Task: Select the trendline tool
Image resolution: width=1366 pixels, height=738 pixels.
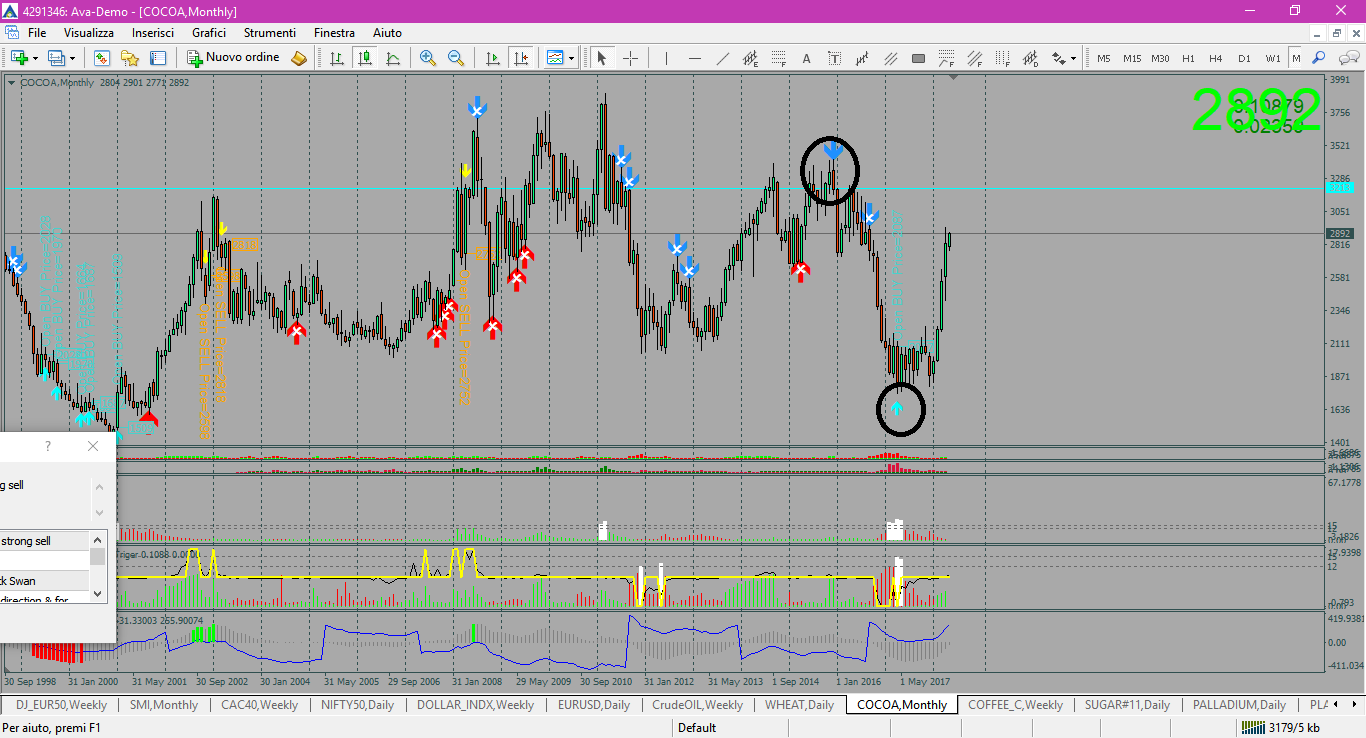Action: (722, 58)
